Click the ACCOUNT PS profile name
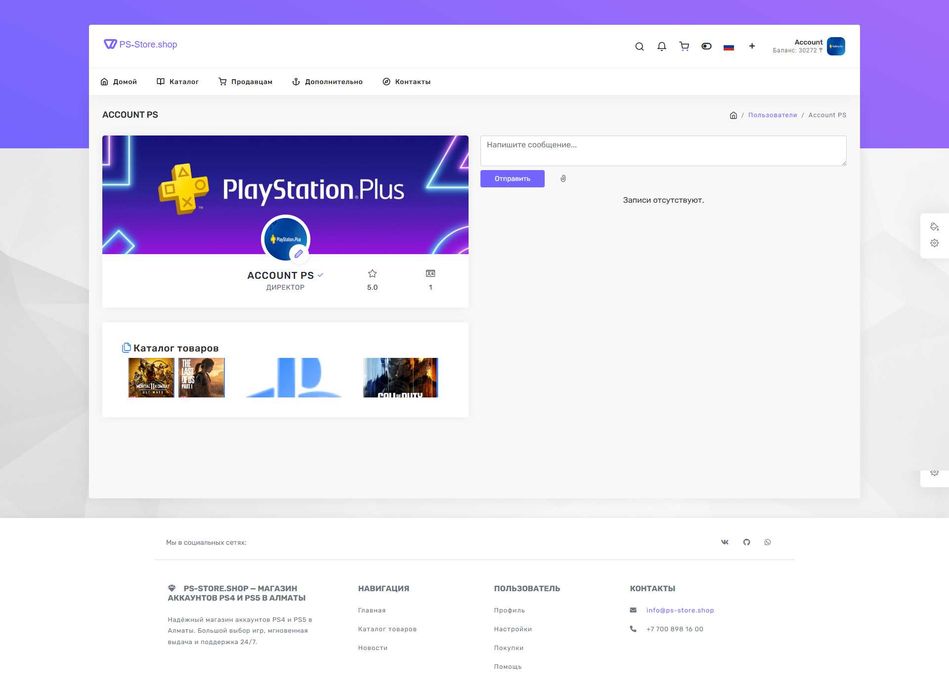Image resolution: width=949 pixels, height=700 pixels. pyautogui.click(x=280, y=275)
